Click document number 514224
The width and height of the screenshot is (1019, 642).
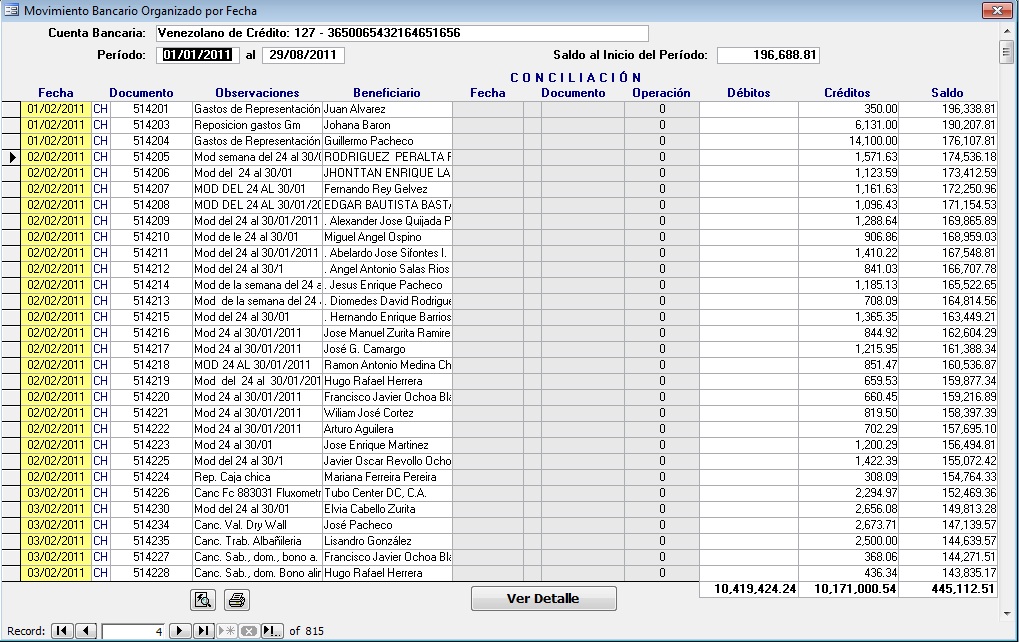click(151, 477)
